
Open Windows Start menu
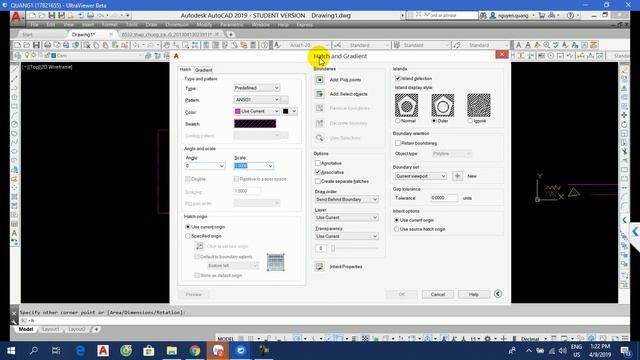(x=11, y=351)
